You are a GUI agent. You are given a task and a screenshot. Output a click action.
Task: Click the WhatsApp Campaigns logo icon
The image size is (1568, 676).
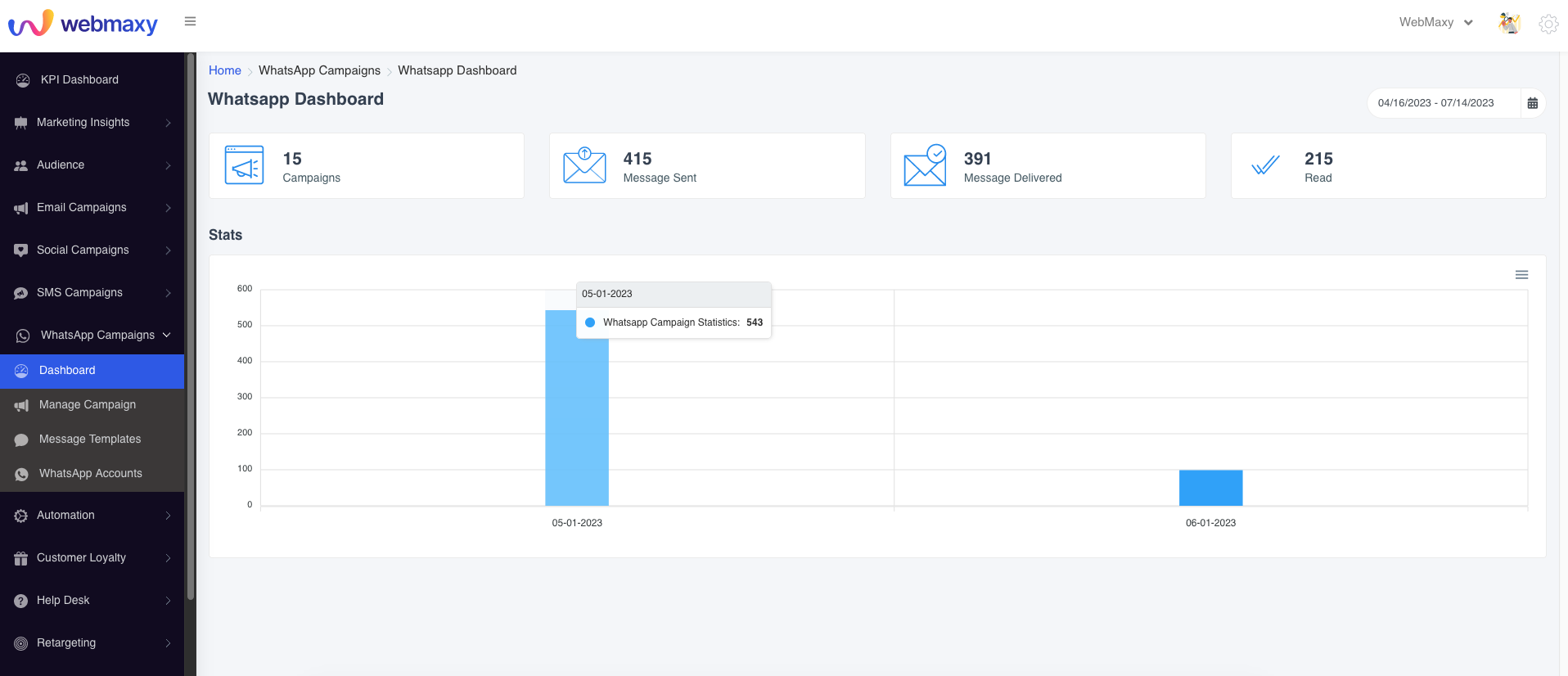[23, 336]
